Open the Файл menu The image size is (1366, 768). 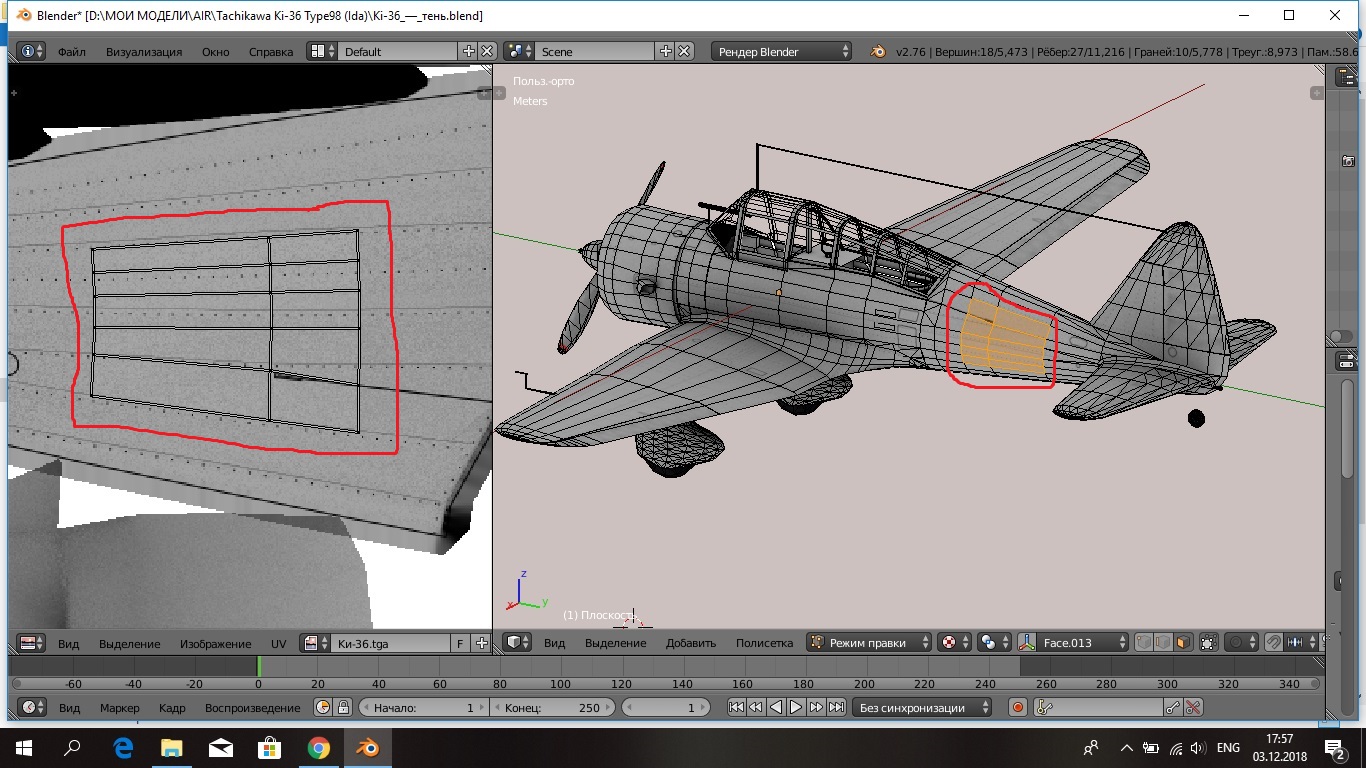tap(71, 51)
